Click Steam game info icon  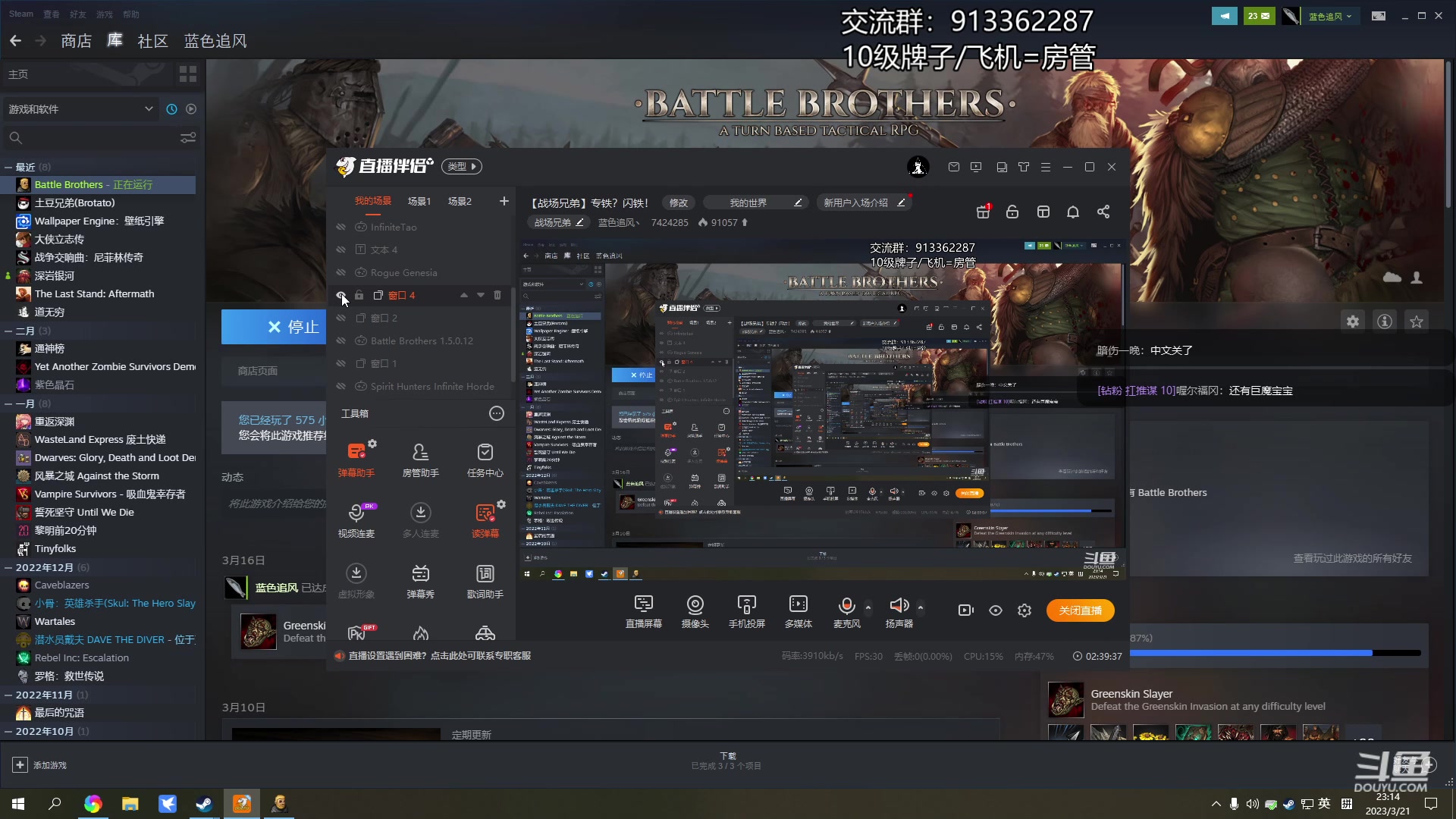(x=1385, y=322)
